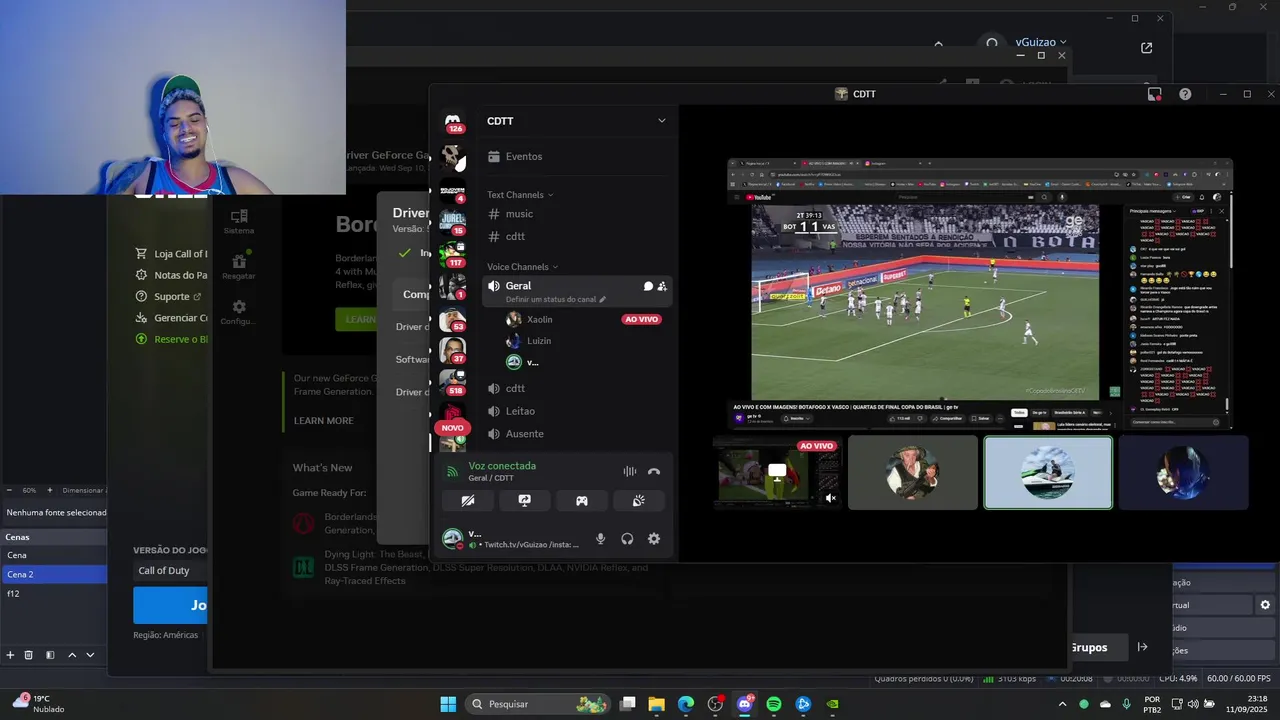Toggle the camera on in Discord
The image size is (1280, 720).
(x=468, y=500)
